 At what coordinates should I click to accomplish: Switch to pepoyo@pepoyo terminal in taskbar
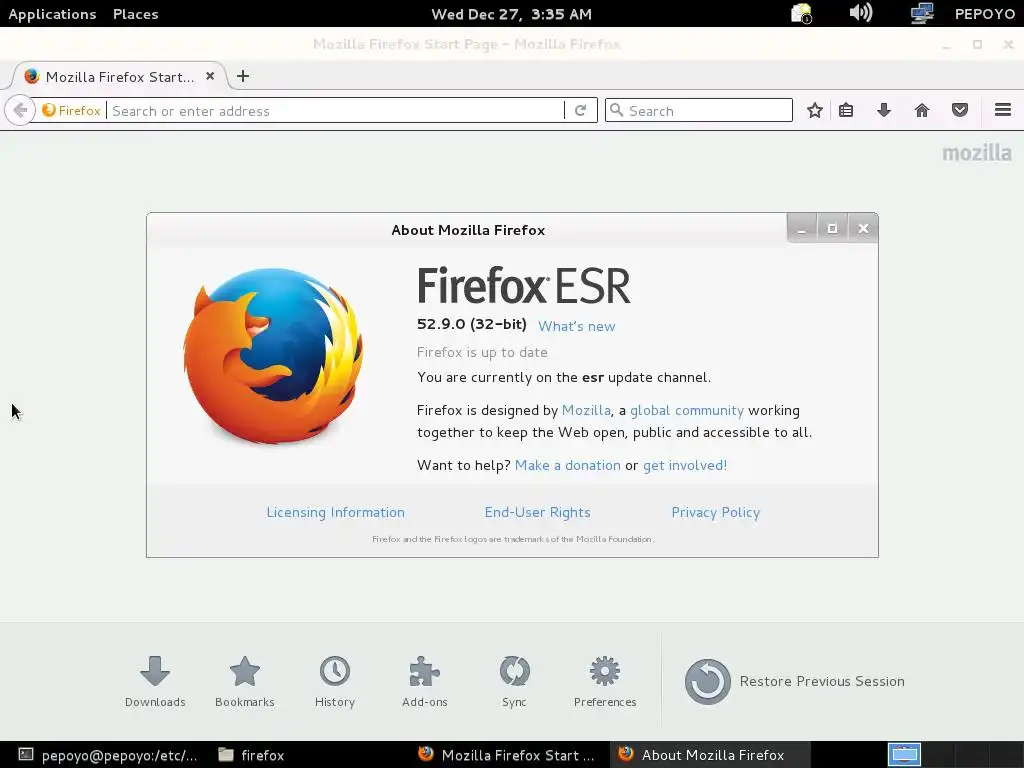(108, 755)
